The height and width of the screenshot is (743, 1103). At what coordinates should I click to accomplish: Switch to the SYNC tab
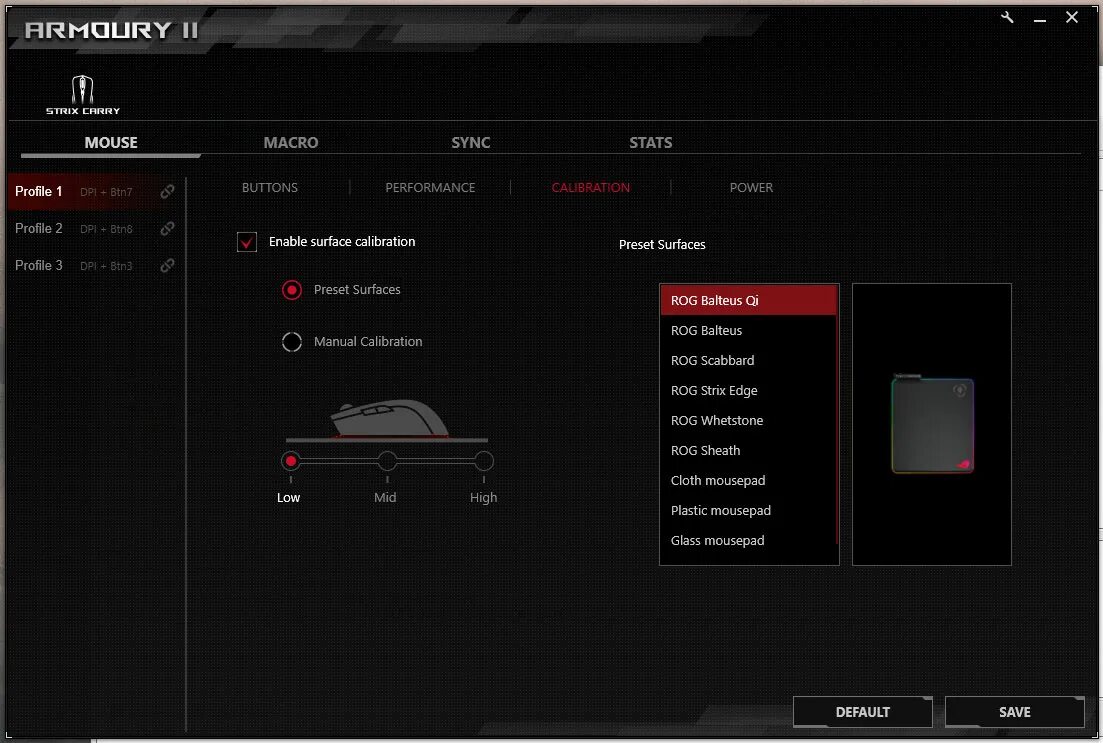click(x=471, y=143)
